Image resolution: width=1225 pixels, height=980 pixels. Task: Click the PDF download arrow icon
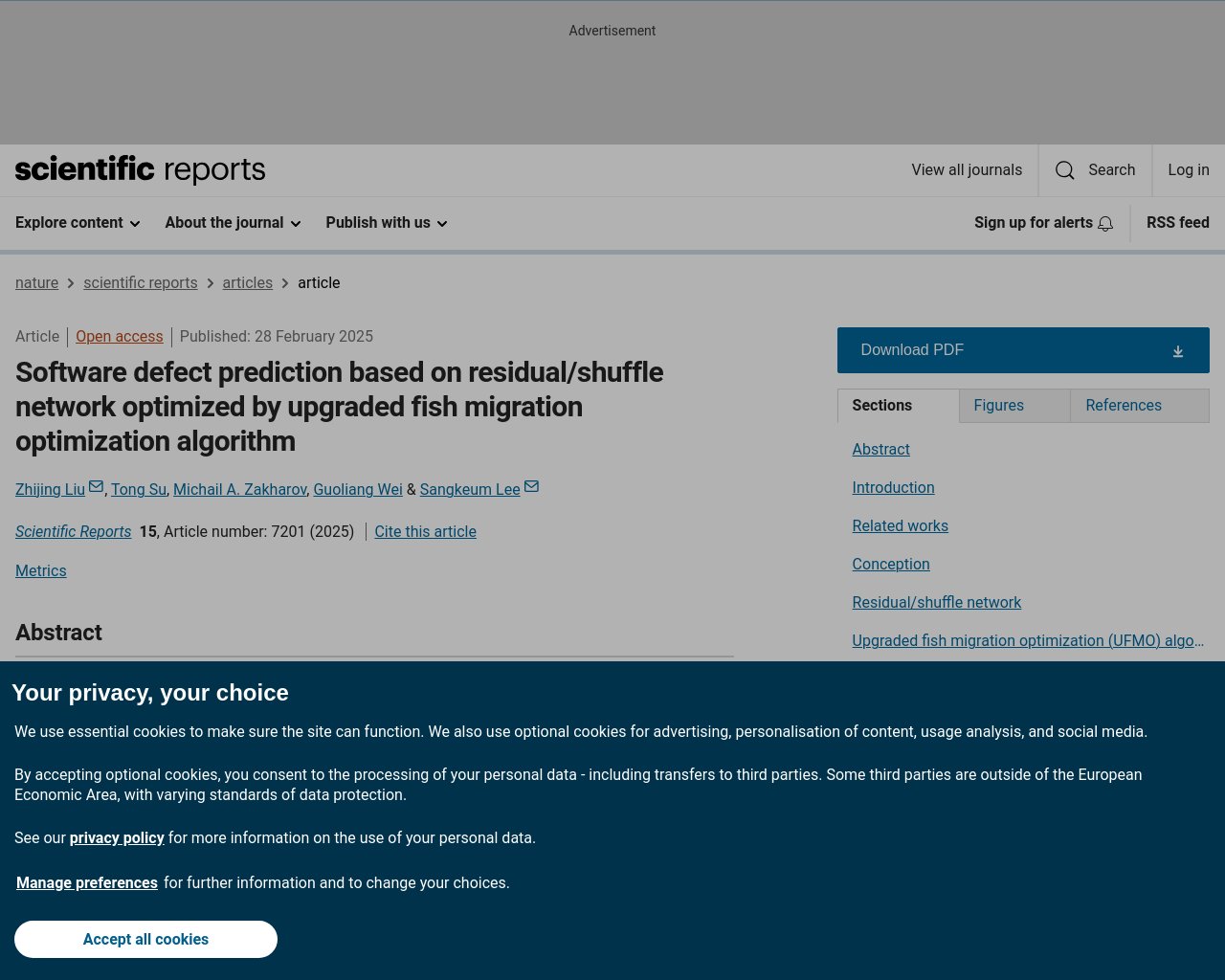tap(1178, 351)
